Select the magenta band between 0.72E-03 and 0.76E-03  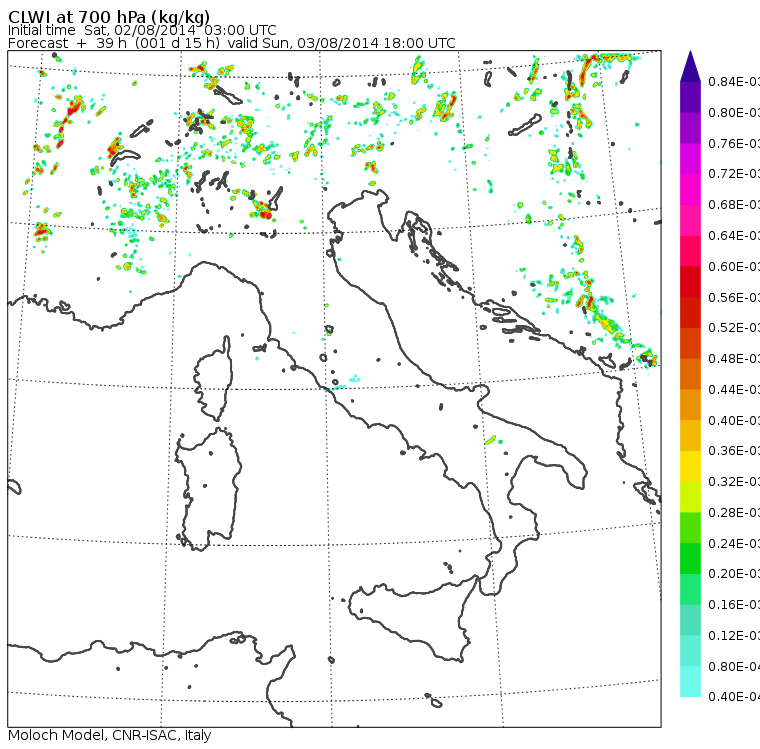point(690,159)
